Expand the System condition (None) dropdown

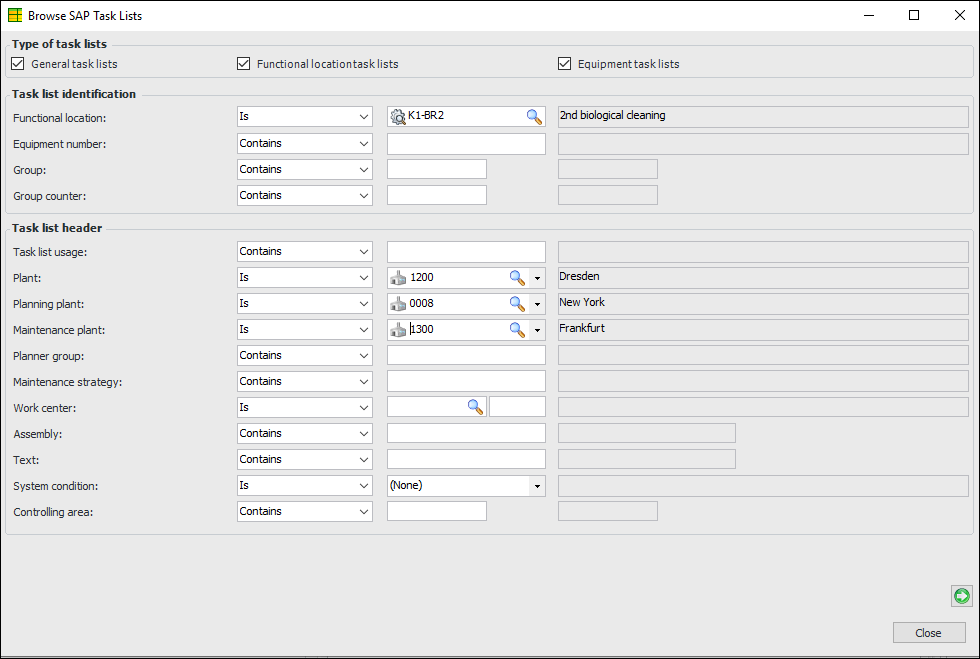click(538, 485)
